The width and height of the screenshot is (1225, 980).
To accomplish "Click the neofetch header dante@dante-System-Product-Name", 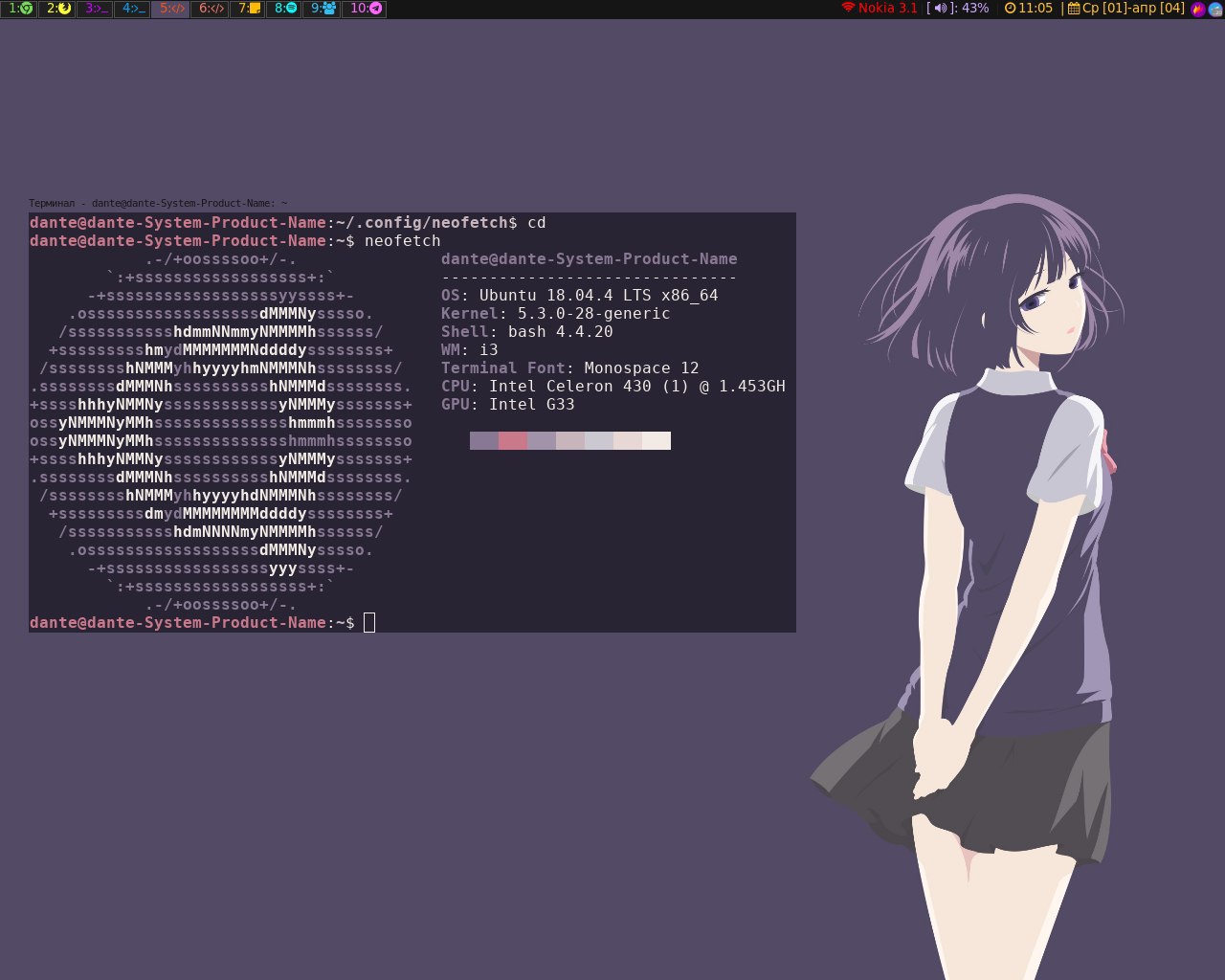I will pyautogui.click(x=590, y=258).
